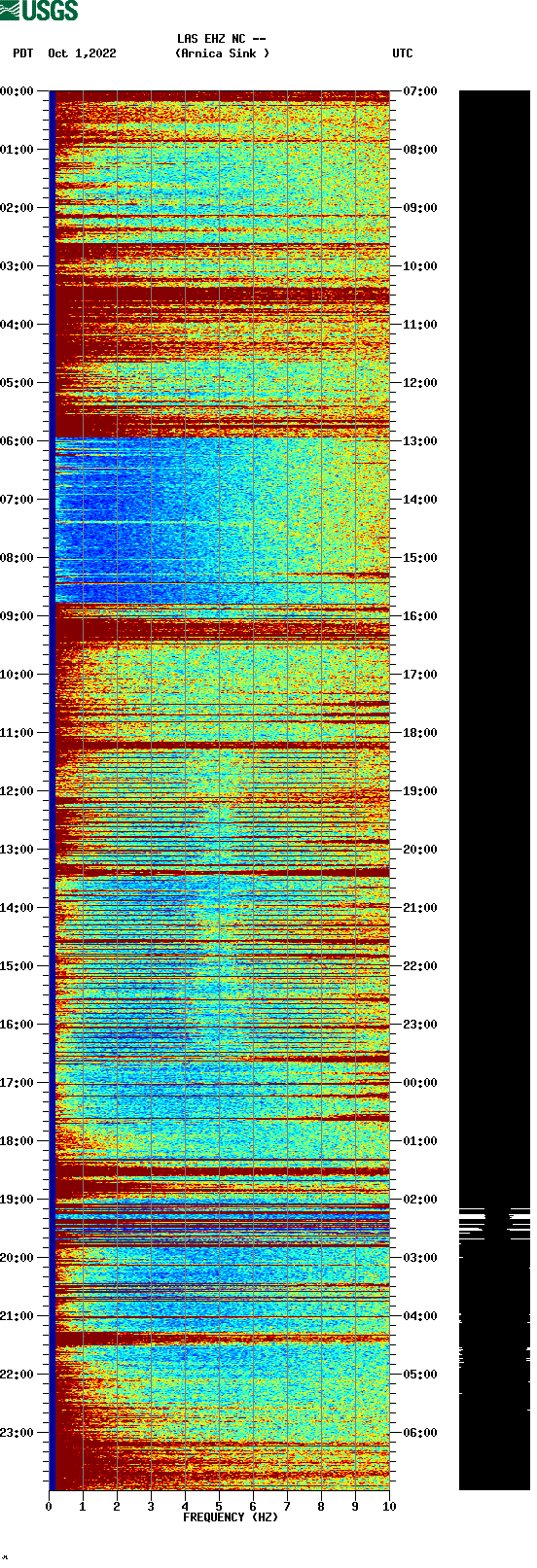Click the 12:00 PDT time label
Screen dimensions: 537x1568
17,791
